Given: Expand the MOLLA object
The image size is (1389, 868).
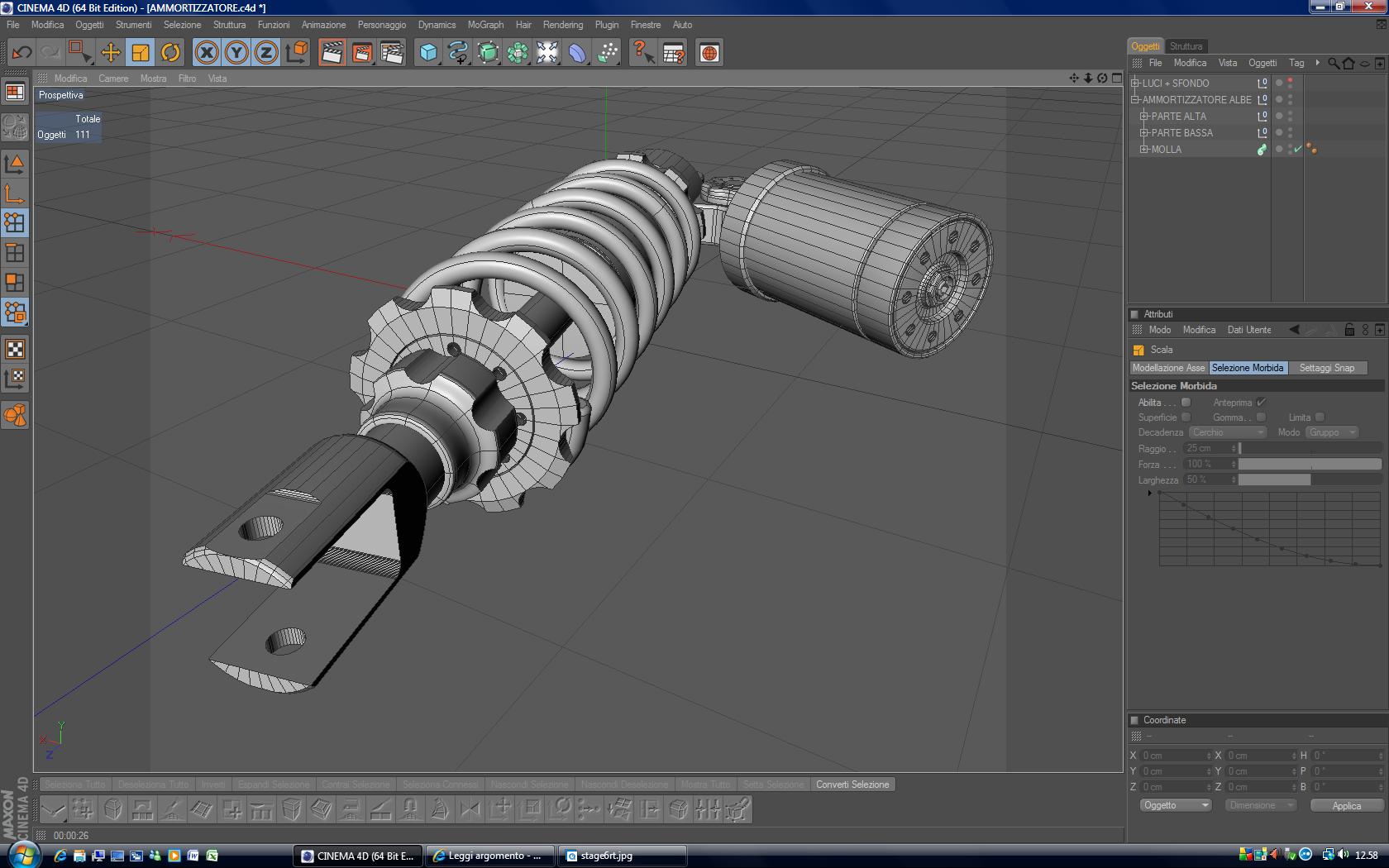Looking at the screenshot, I should pyautogui.click(x=1144, y=150).
